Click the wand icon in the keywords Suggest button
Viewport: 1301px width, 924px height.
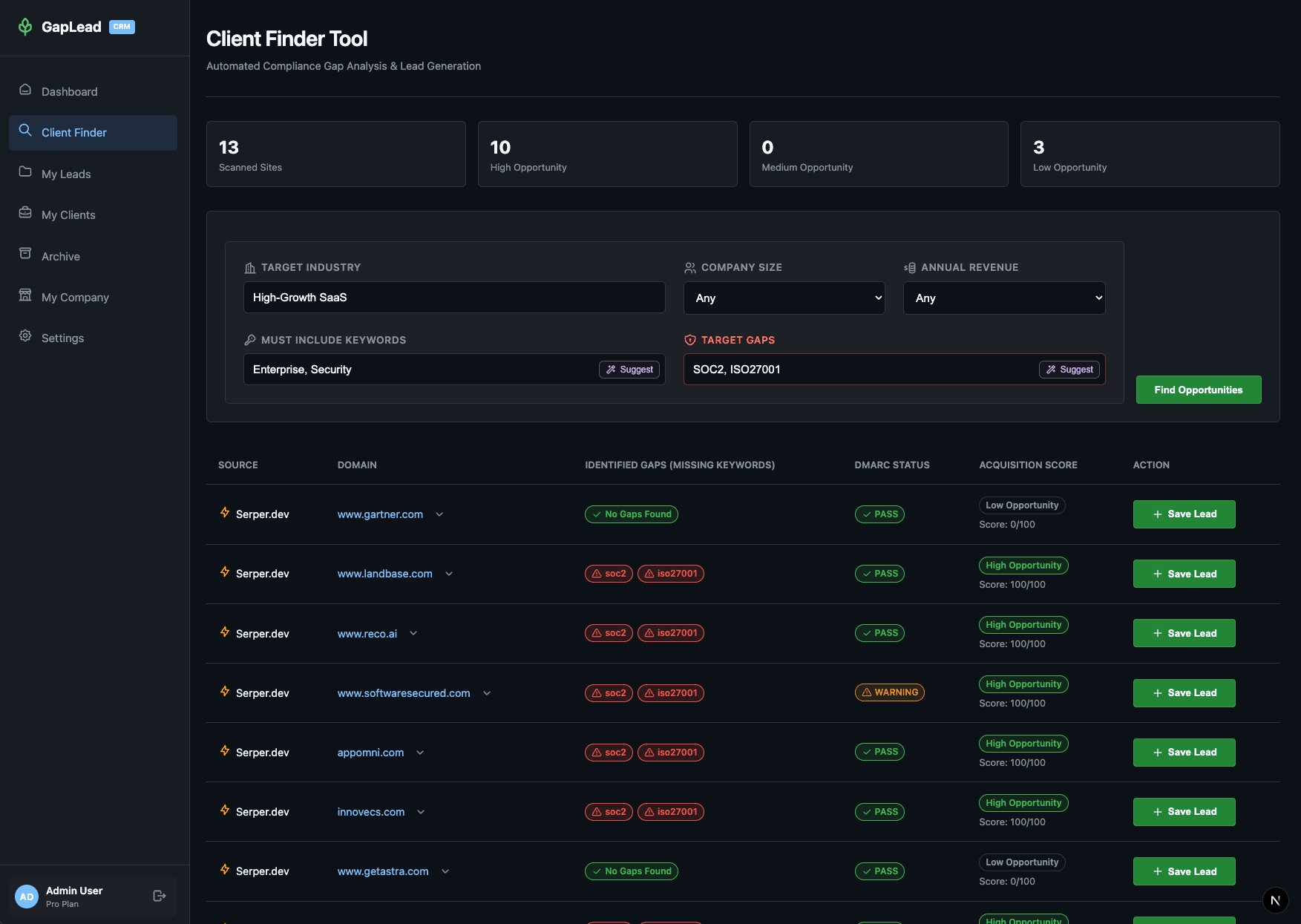click(611, 369)
